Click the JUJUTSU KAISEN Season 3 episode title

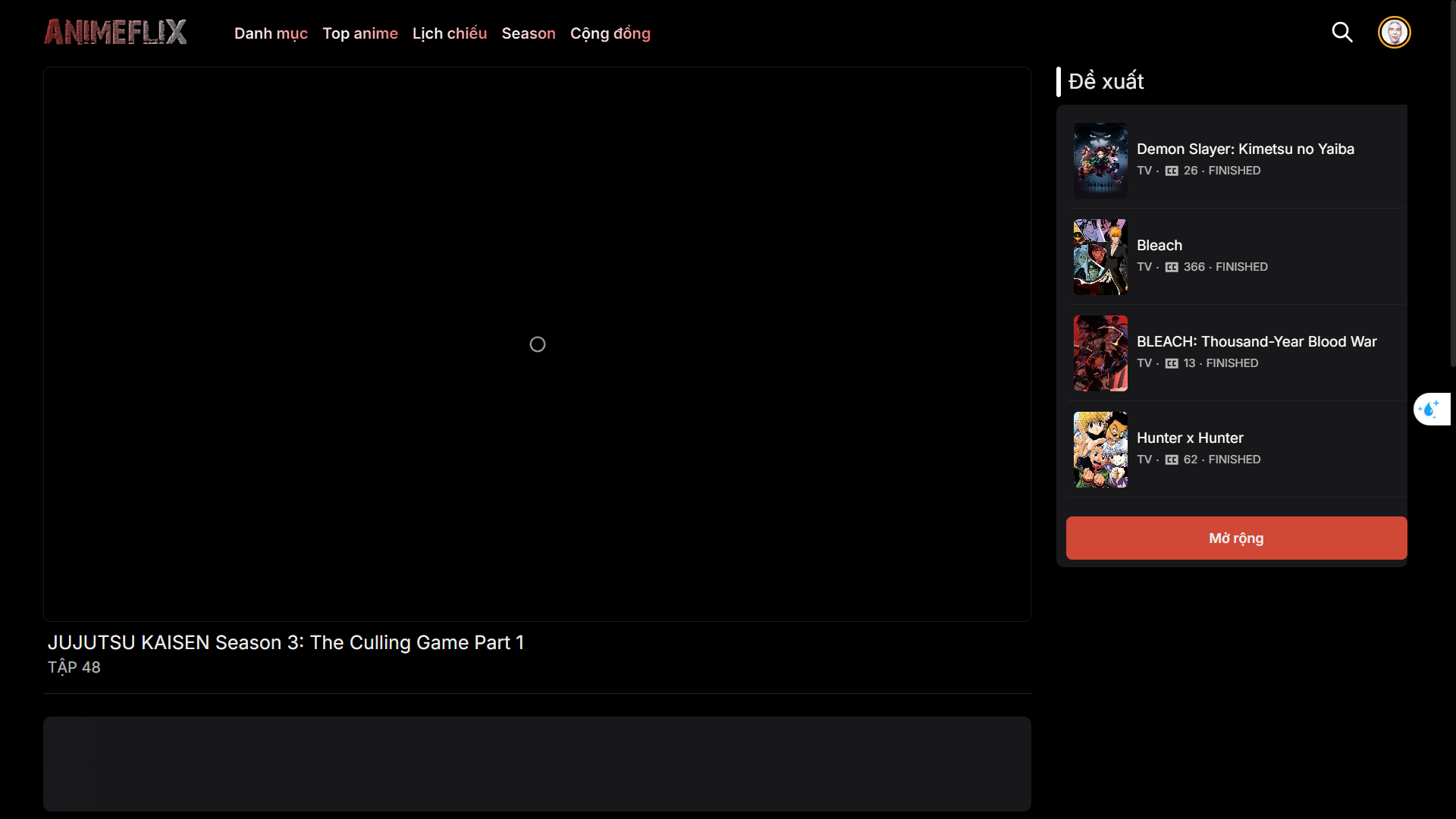(285, 642)
